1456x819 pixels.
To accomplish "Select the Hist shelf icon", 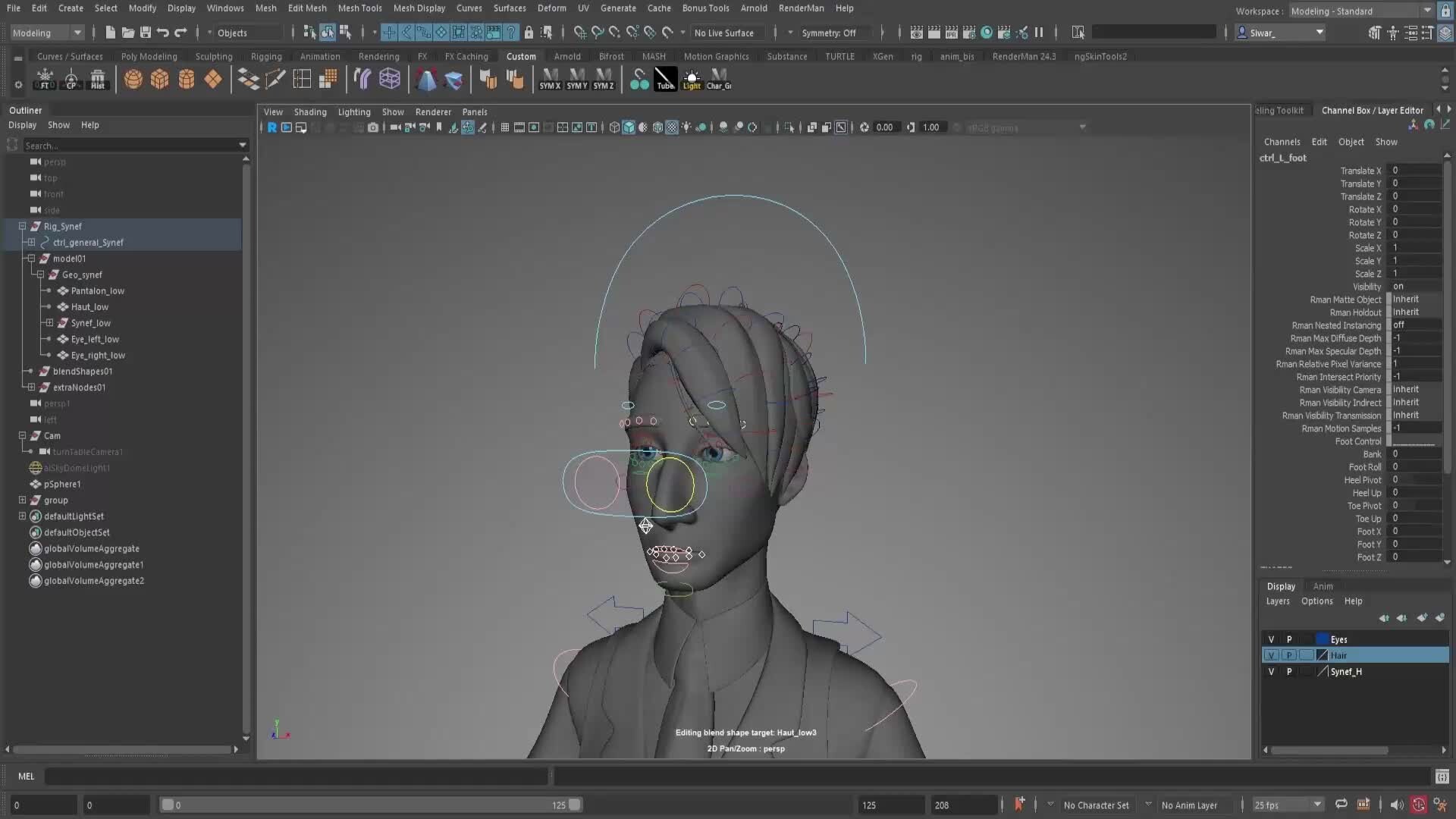I will point(98,80).
